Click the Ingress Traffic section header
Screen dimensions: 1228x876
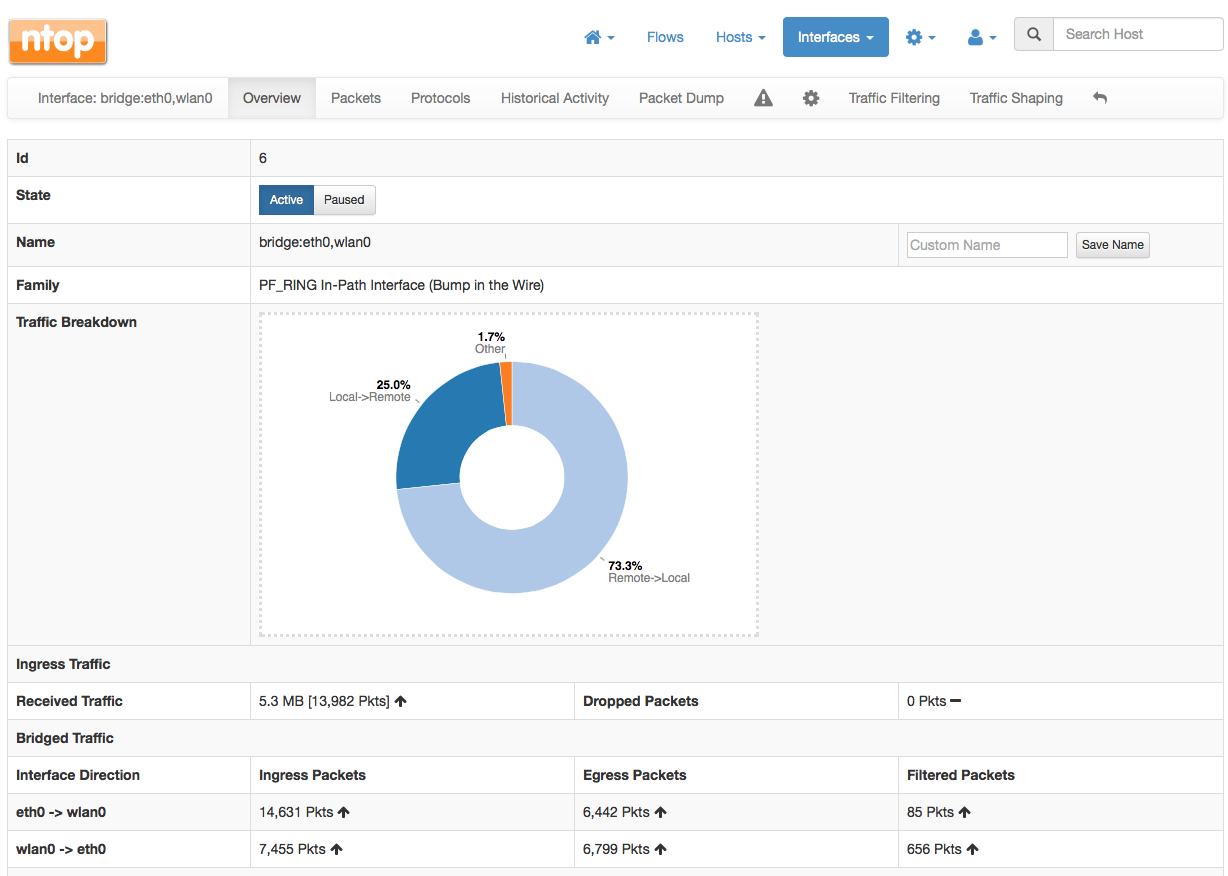(x=63, y=664)
